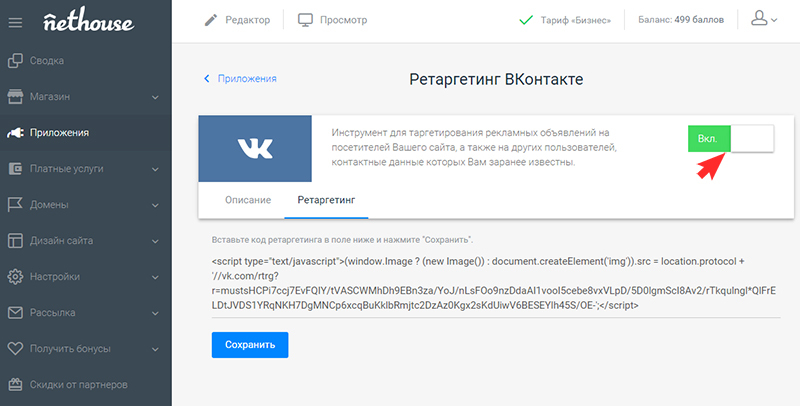Click the back chevron beside Приложения
The width and height of the screenshot is (800, 406).
pyautogui.click(x=207, y=79)
